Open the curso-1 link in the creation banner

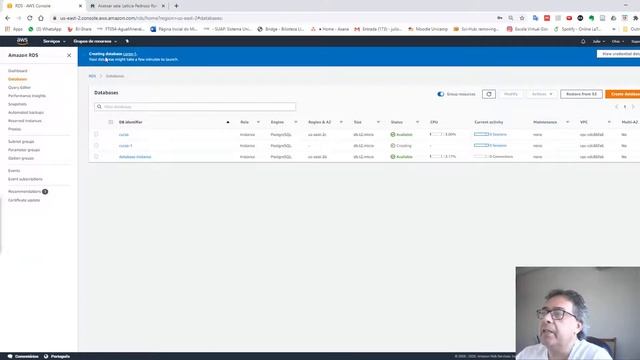pyautogui.click(x=129, y=54)
